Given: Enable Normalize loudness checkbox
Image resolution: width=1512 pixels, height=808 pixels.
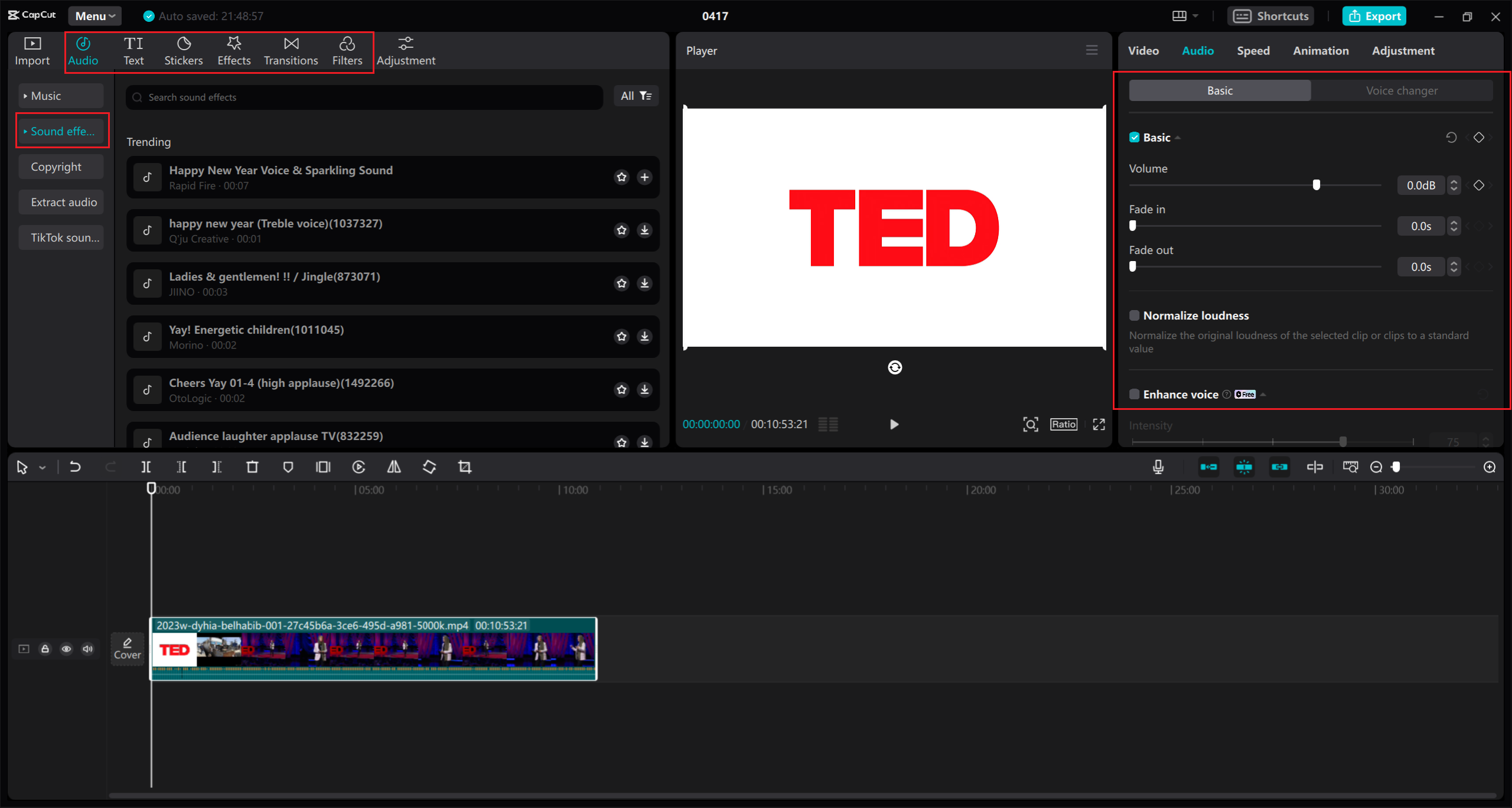Looking at the screenshot, I should pyautogui.click(x=1134, y=315).
